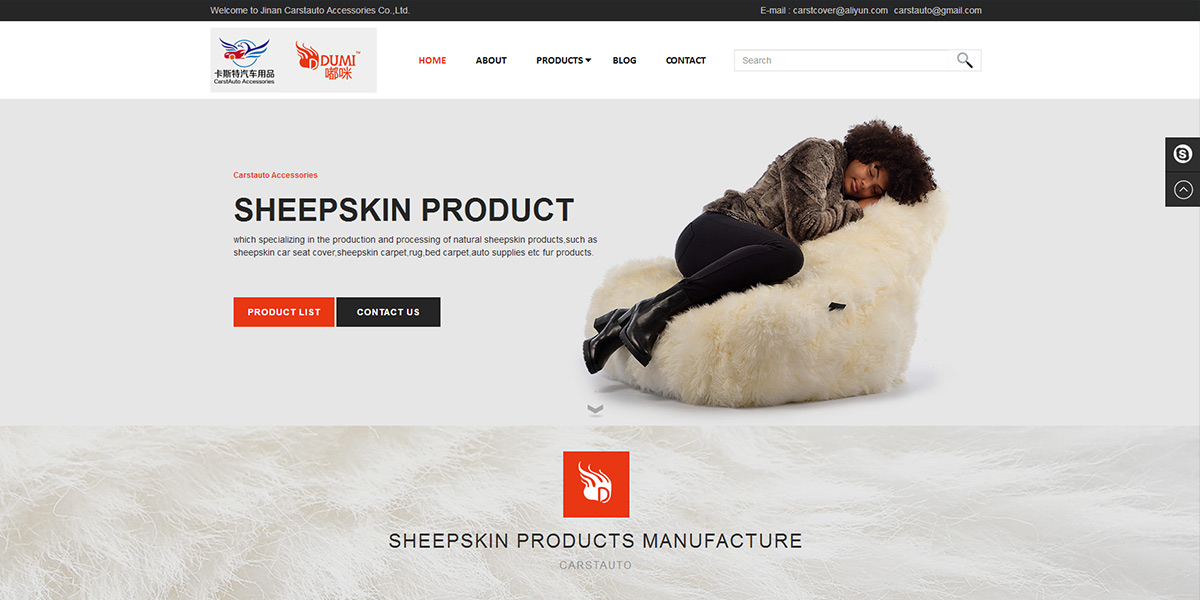Expand the PRODUCTS dropdown arrow
This screenshot has height=600, width=1200.
(x=588, y=60)
